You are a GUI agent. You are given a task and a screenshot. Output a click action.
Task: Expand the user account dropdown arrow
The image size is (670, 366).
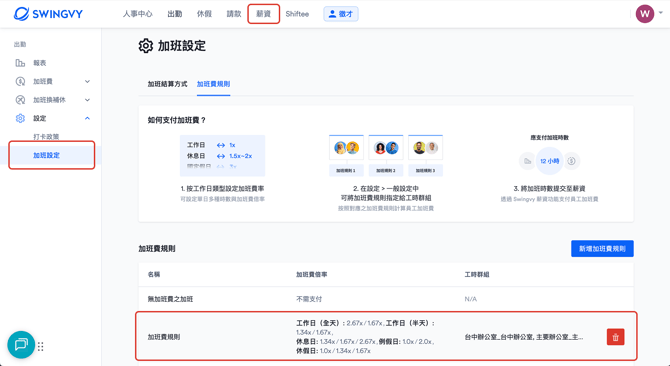(x=661, y=13)
